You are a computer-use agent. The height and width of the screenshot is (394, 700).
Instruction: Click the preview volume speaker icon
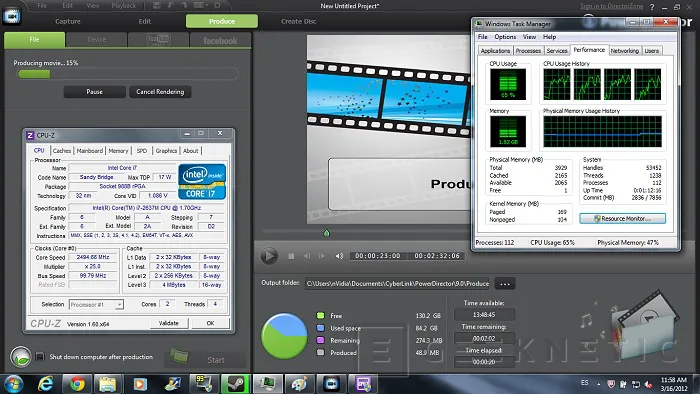339,256
